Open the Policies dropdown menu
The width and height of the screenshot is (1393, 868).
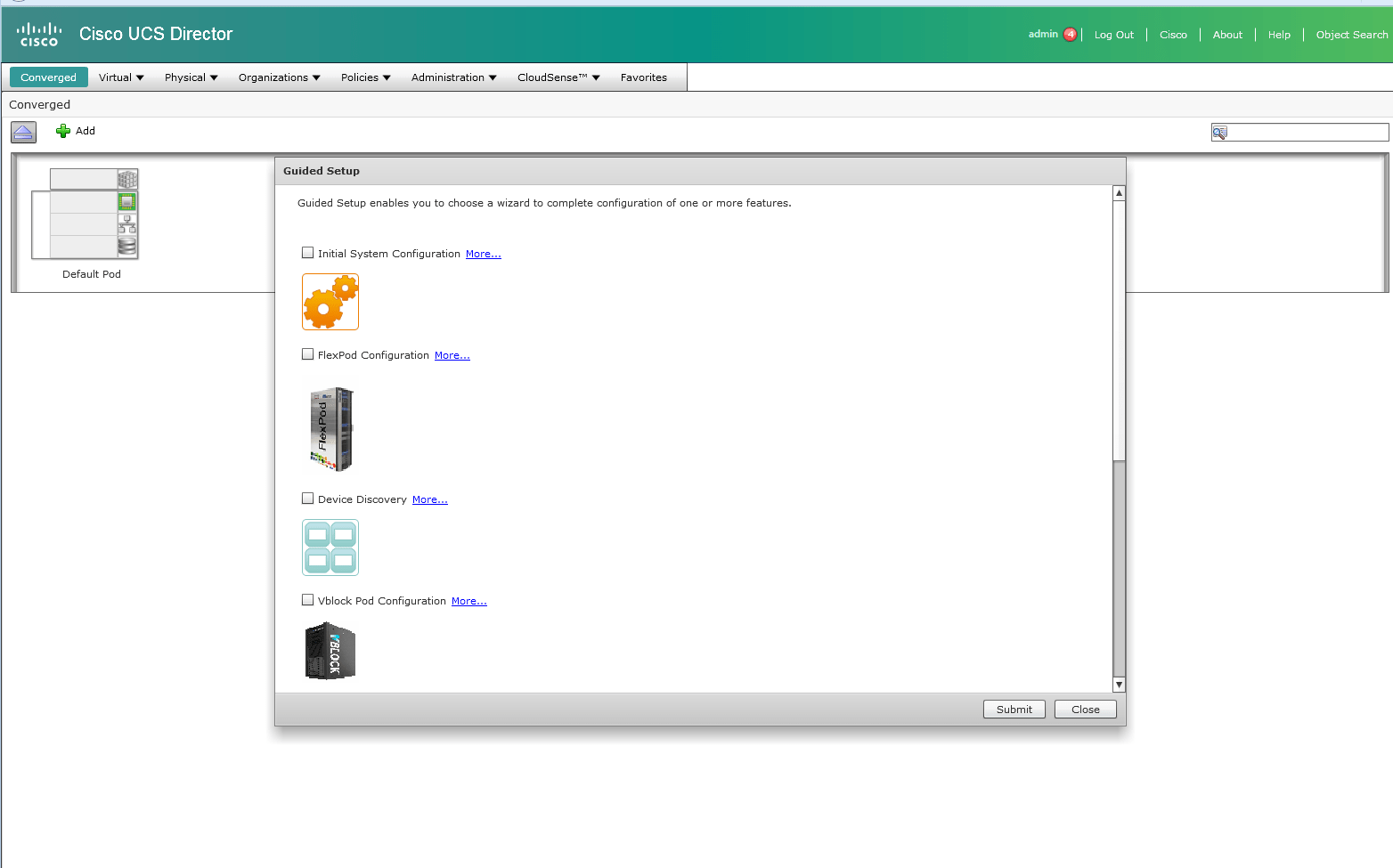click(365, 77)
